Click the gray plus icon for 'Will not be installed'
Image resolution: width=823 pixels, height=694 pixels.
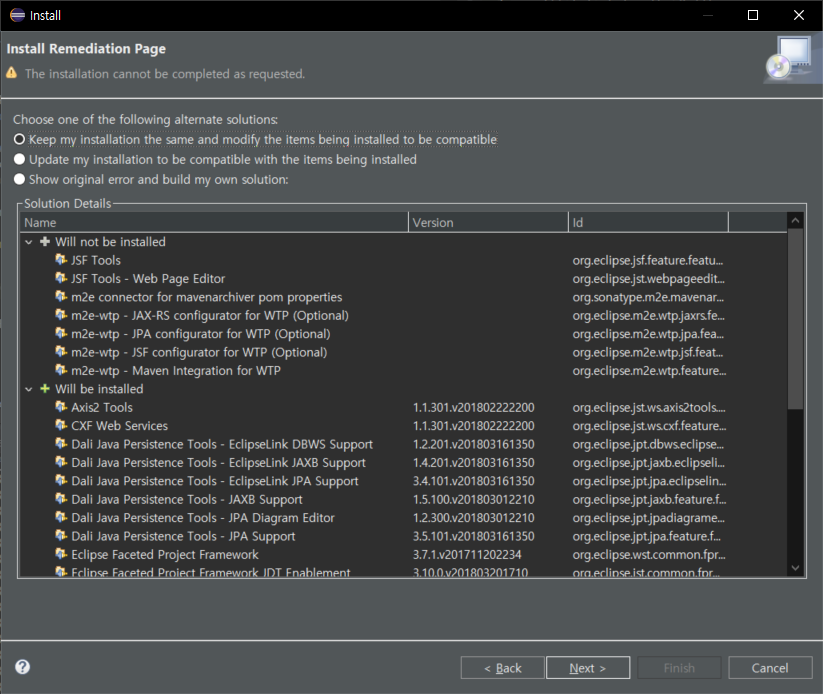coord(45,241)
